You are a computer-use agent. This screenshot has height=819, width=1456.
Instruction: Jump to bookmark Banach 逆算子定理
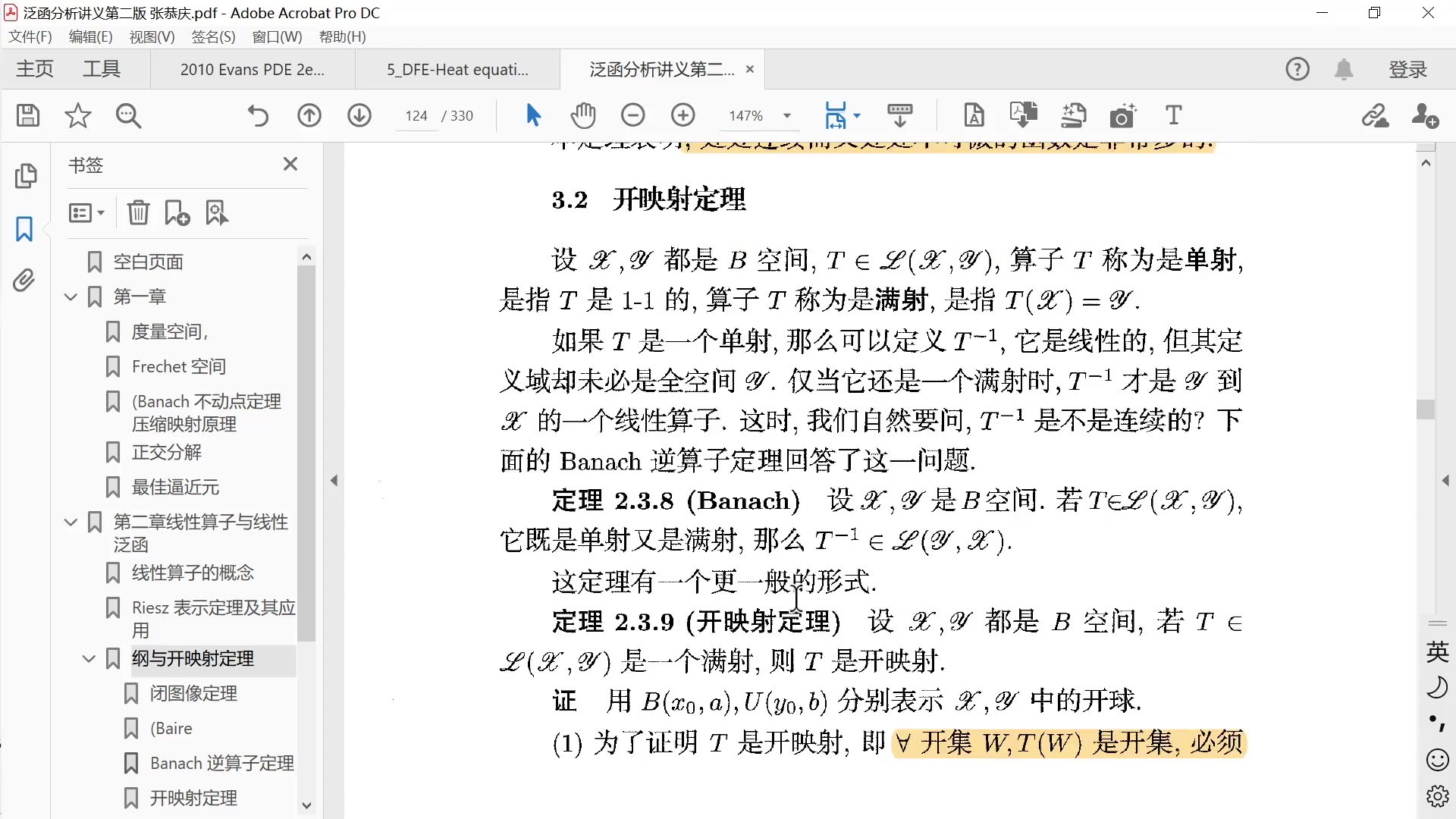tap(221, 764)
